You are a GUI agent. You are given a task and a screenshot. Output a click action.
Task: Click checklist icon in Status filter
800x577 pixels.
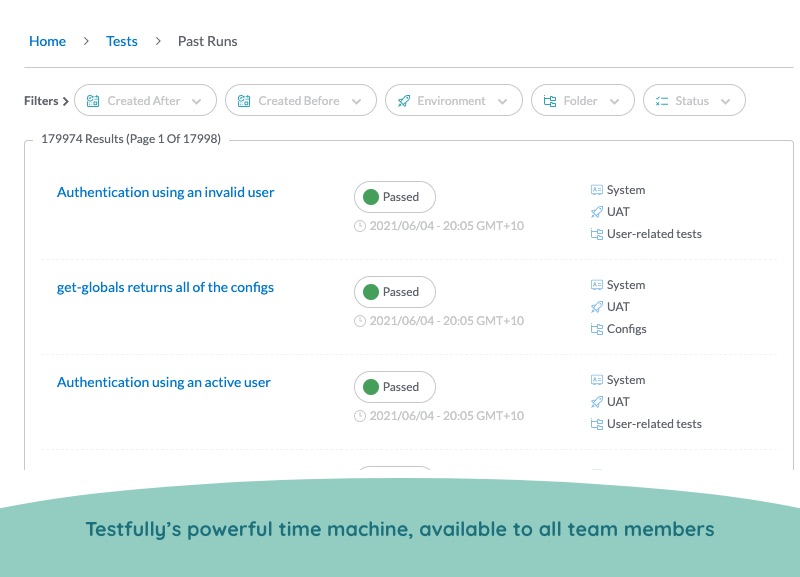(662, 101)
